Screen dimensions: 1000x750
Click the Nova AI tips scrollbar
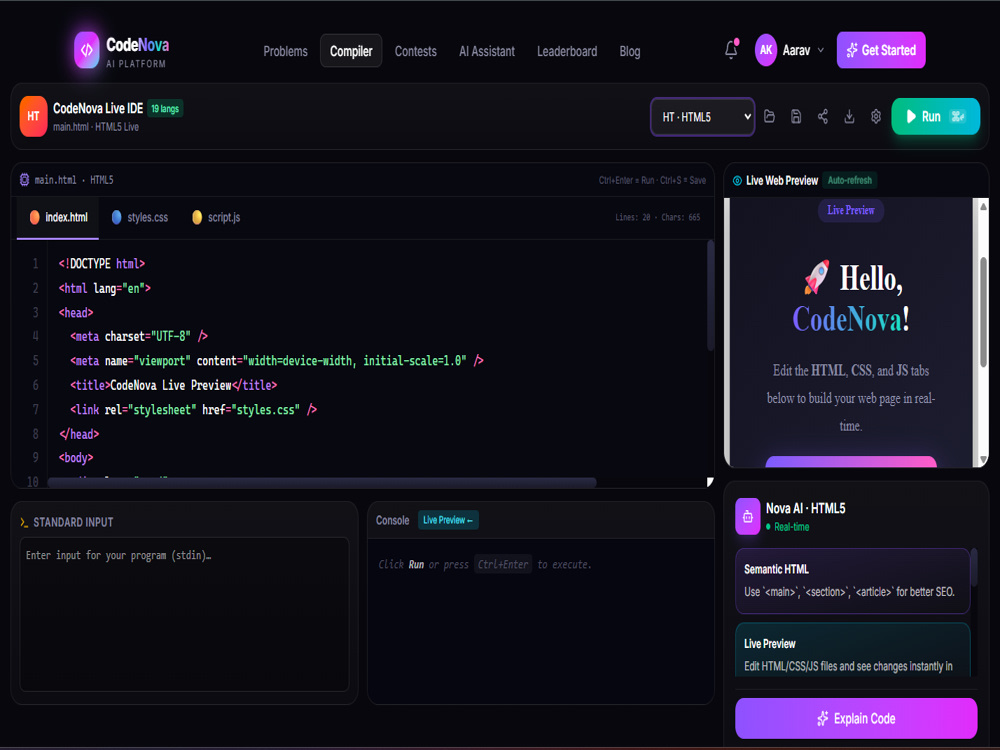click(974, 566)
